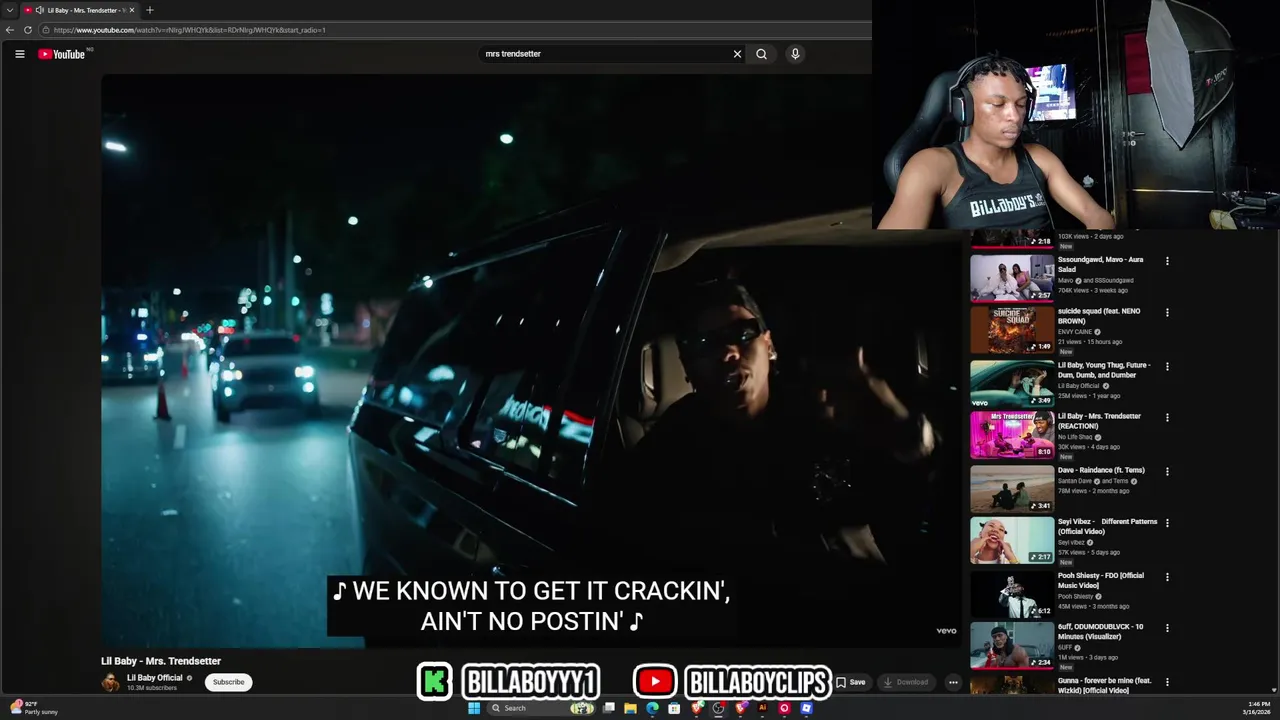This screenshot has width=1280, height=720.
Task: Mute tab via speaker icon on tab
Action: 39,10
